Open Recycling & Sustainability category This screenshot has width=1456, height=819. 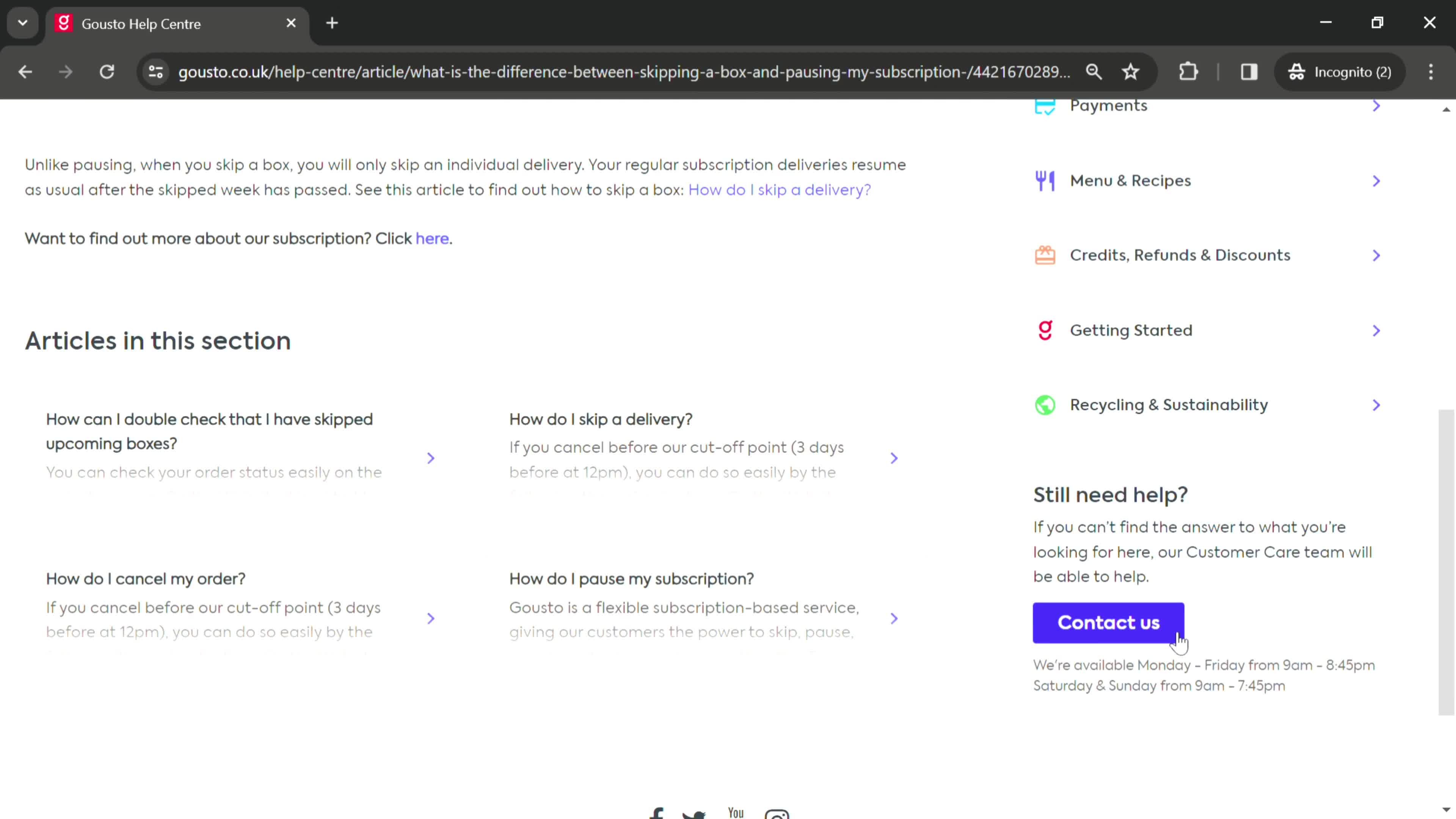click(x=1207, y=405)
